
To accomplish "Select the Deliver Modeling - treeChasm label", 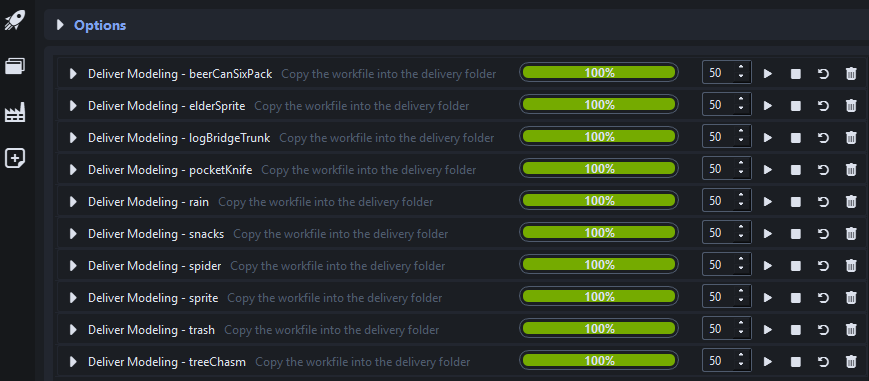I will [167, 362].
